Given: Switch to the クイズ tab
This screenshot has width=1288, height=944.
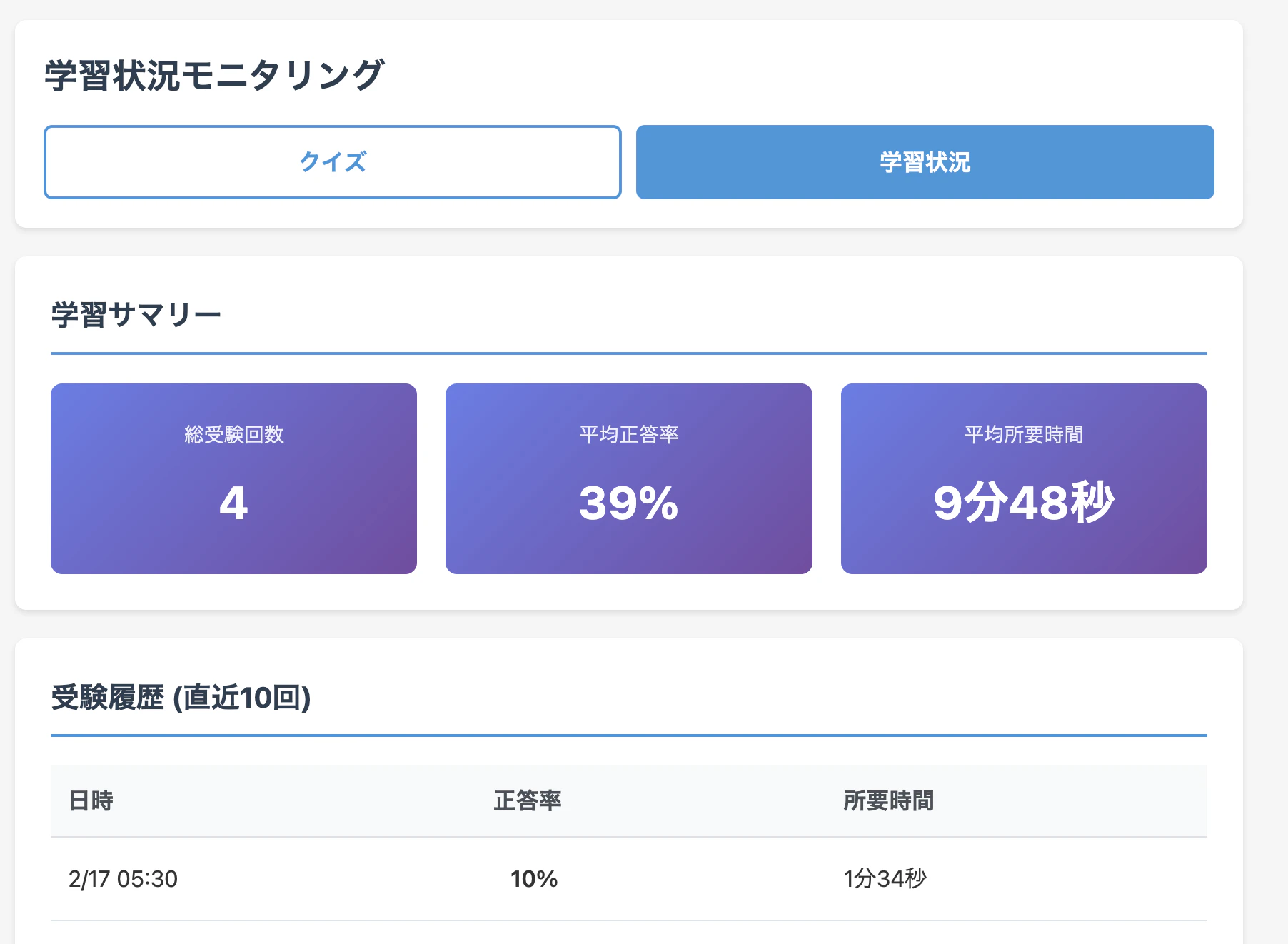Looking at the screenshot, I should coord(332,162).
